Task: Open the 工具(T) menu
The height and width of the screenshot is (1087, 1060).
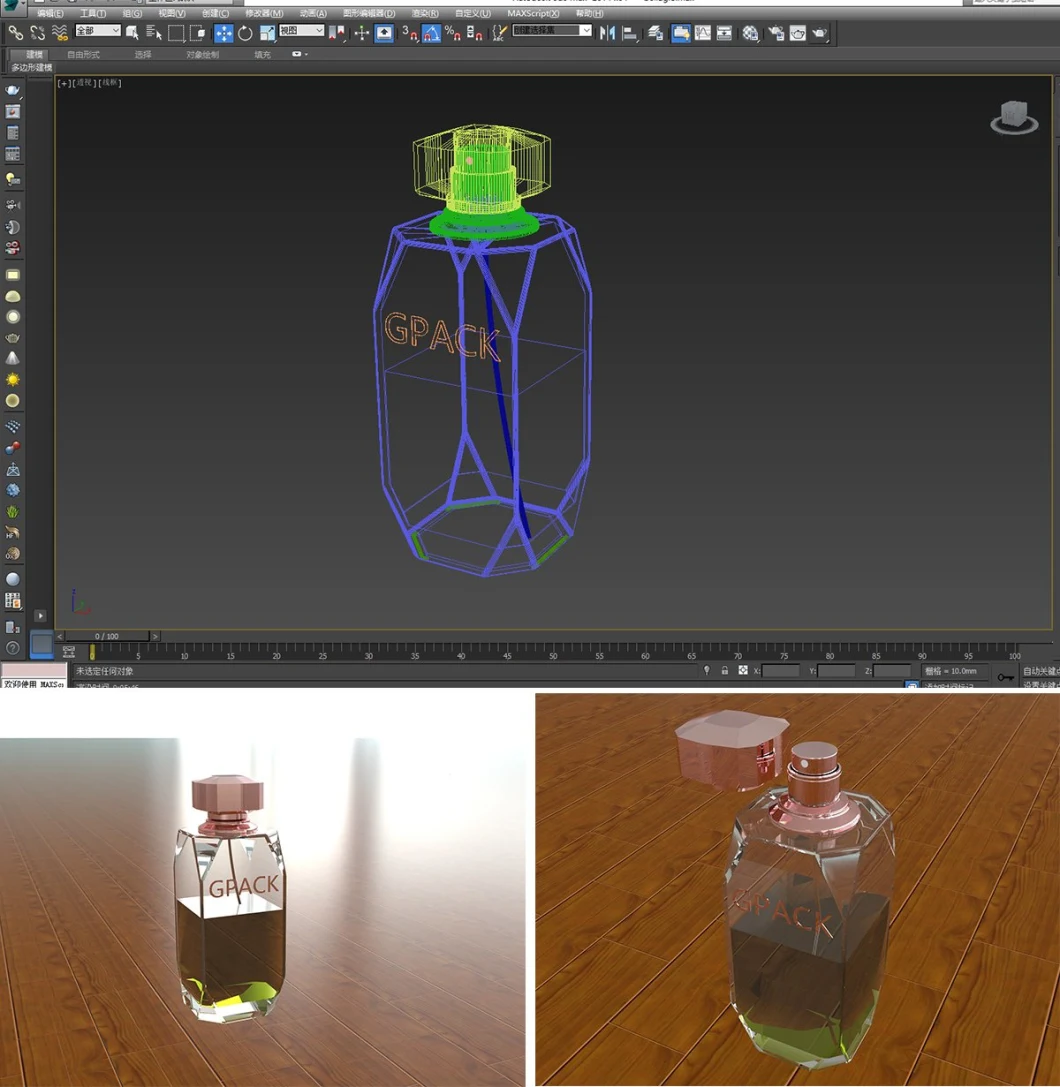Action: click(x=93, y=13)
